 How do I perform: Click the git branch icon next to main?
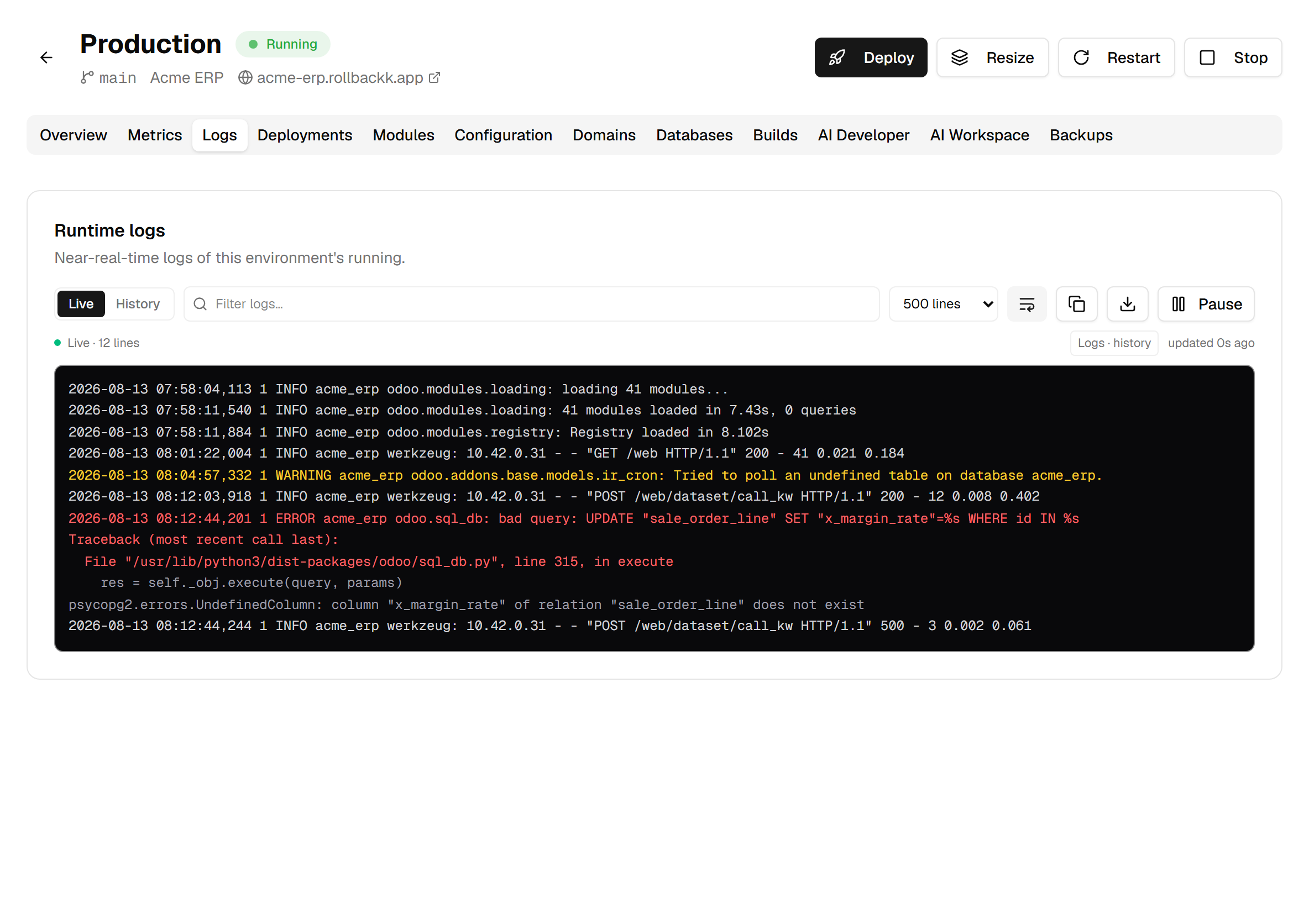87,77
